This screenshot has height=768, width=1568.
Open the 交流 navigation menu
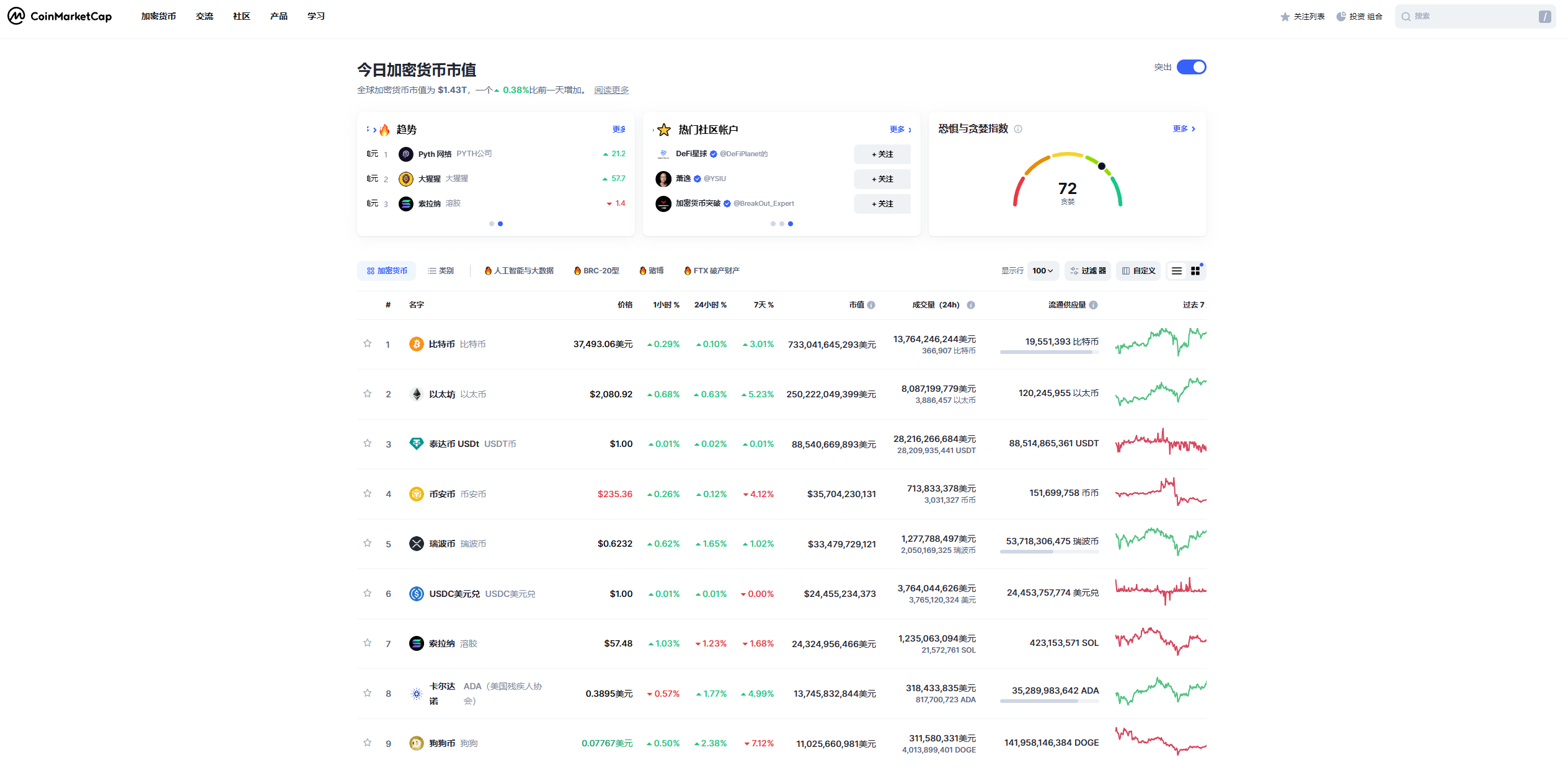205,16
